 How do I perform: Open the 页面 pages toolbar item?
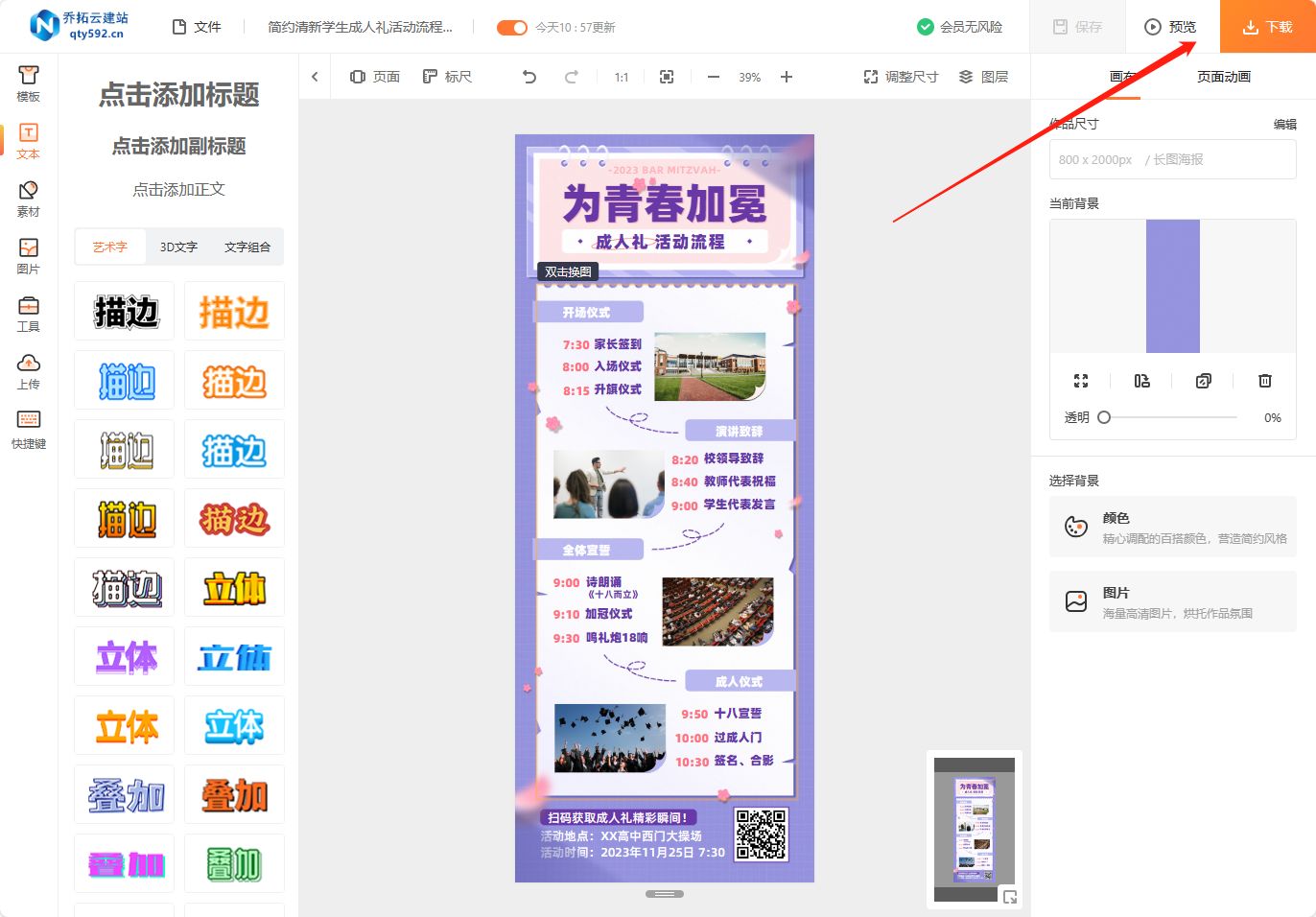[375, 77]
